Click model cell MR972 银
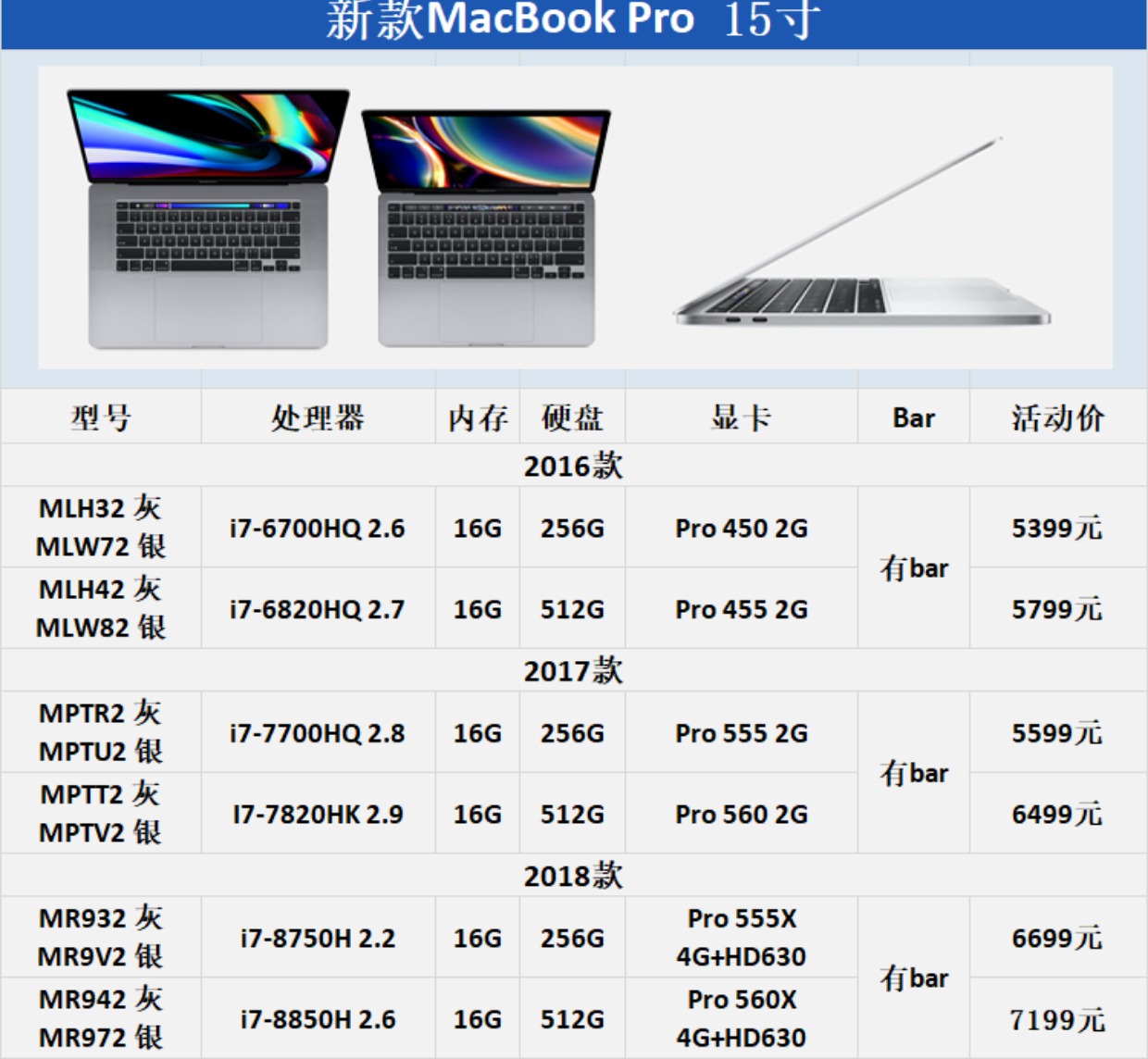This screenshot has height=1059, width=1148. point(101,1038)
